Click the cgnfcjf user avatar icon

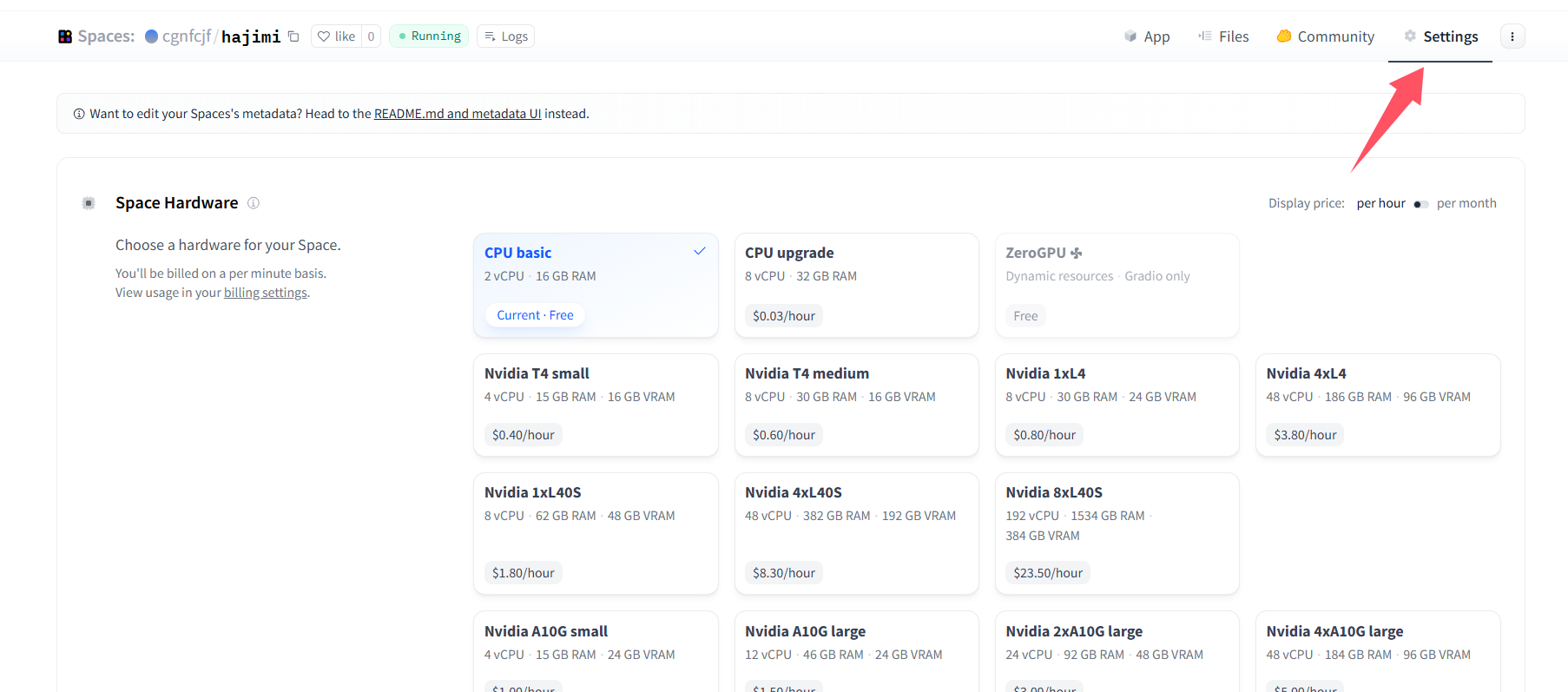click(151, 36)
